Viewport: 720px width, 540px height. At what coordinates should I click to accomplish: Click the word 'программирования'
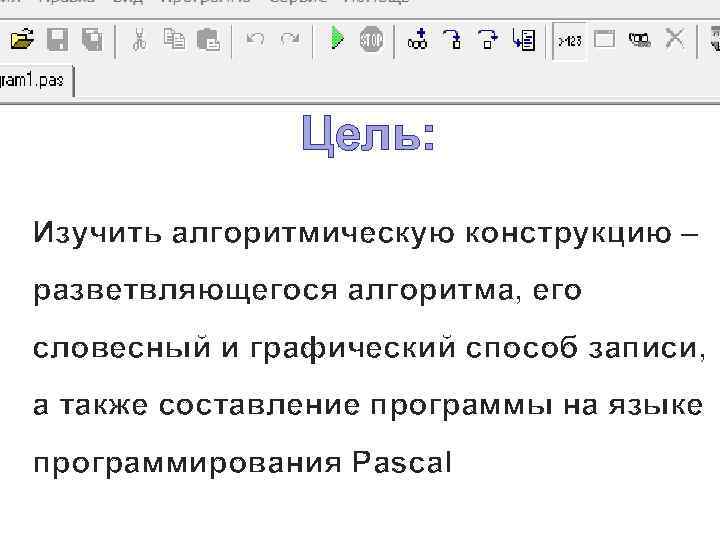(x=187, y=463)
